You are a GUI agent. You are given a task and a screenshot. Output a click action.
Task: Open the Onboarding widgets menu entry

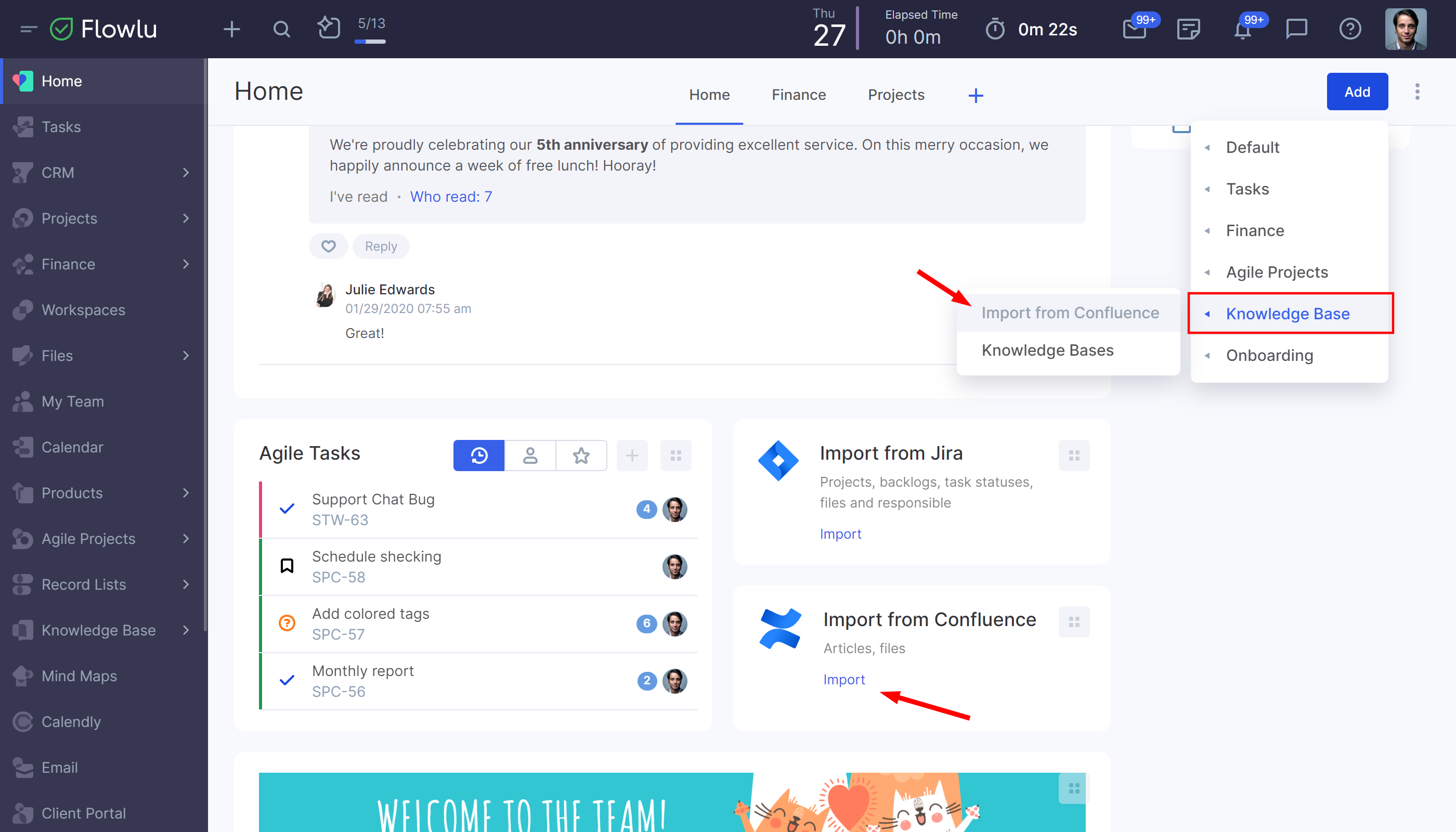[x=1289, y=356]
